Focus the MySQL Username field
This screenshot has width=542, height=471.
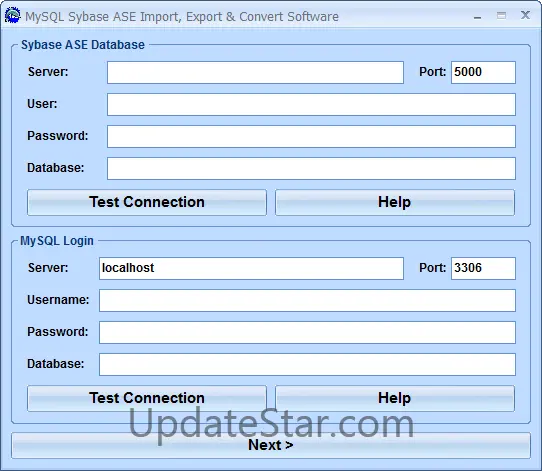tap(307, 300)
